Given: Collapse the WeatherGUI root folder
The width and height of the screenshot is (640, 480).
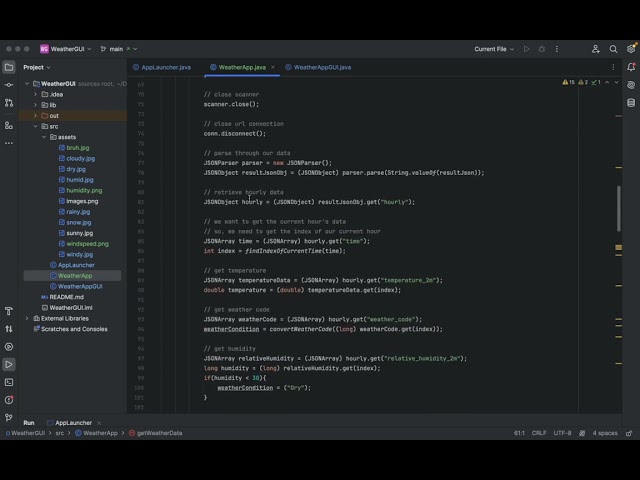Looking at the screenshot, I should click(27, 84).
